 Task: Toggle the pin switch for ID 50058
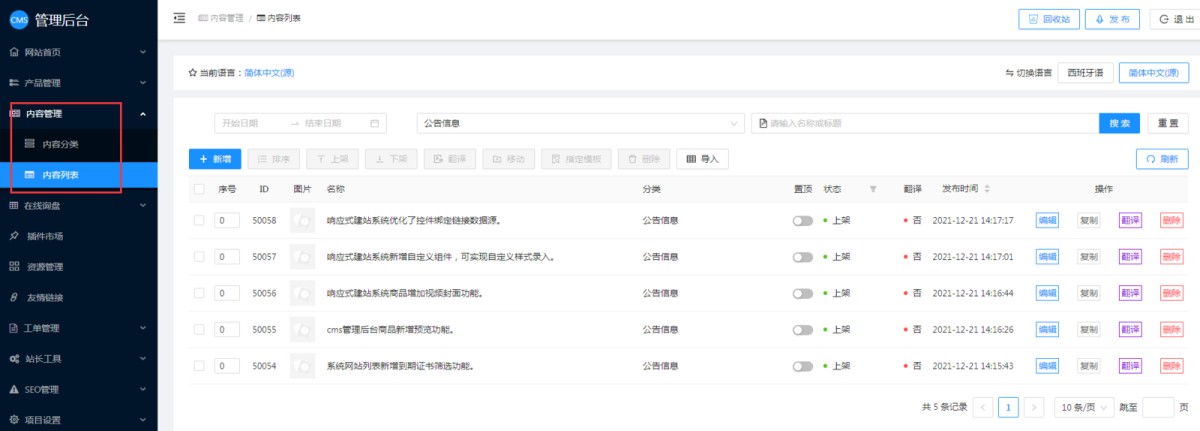point(802,221)
